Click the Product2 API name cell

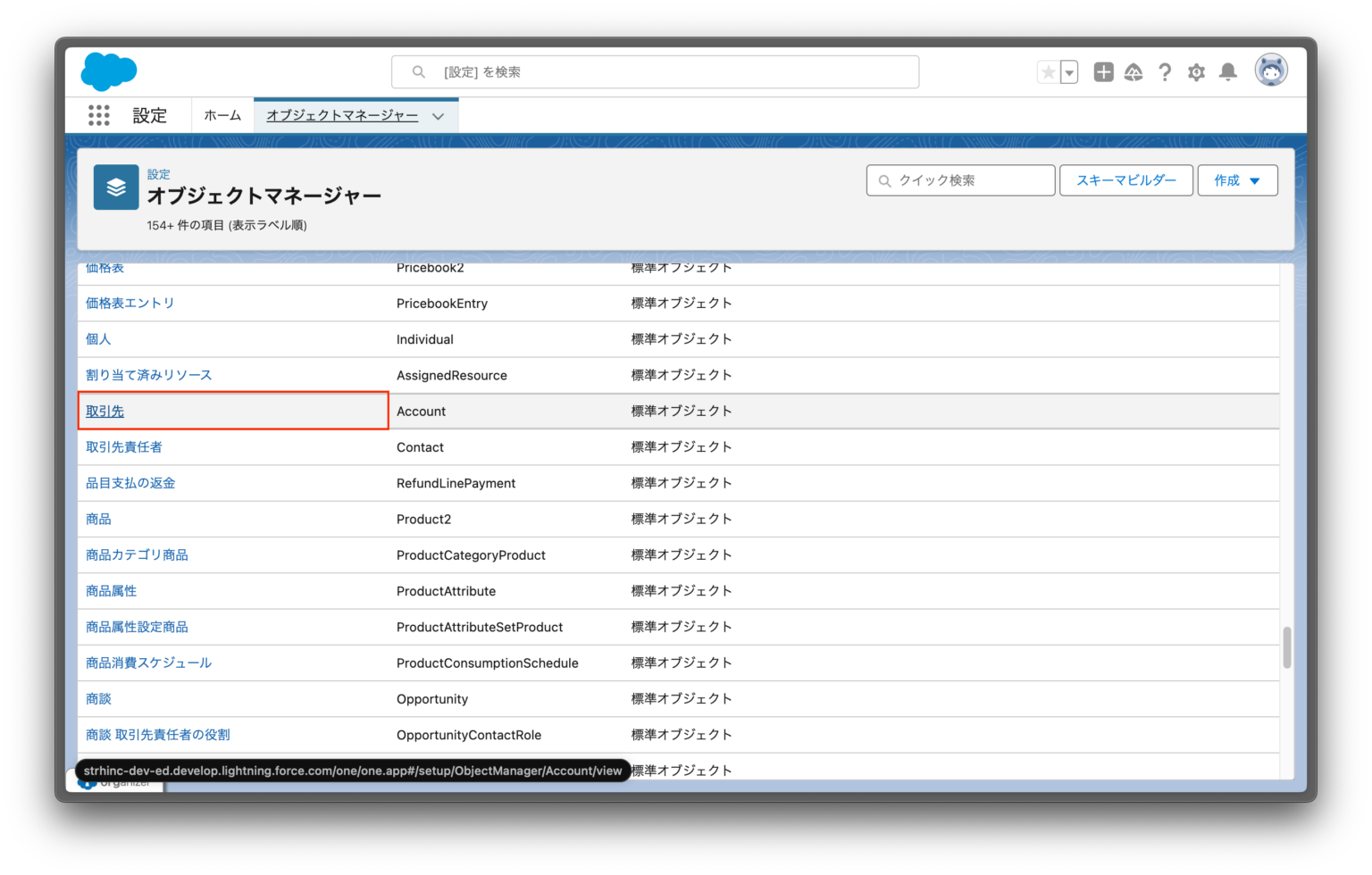click(423, 519)
